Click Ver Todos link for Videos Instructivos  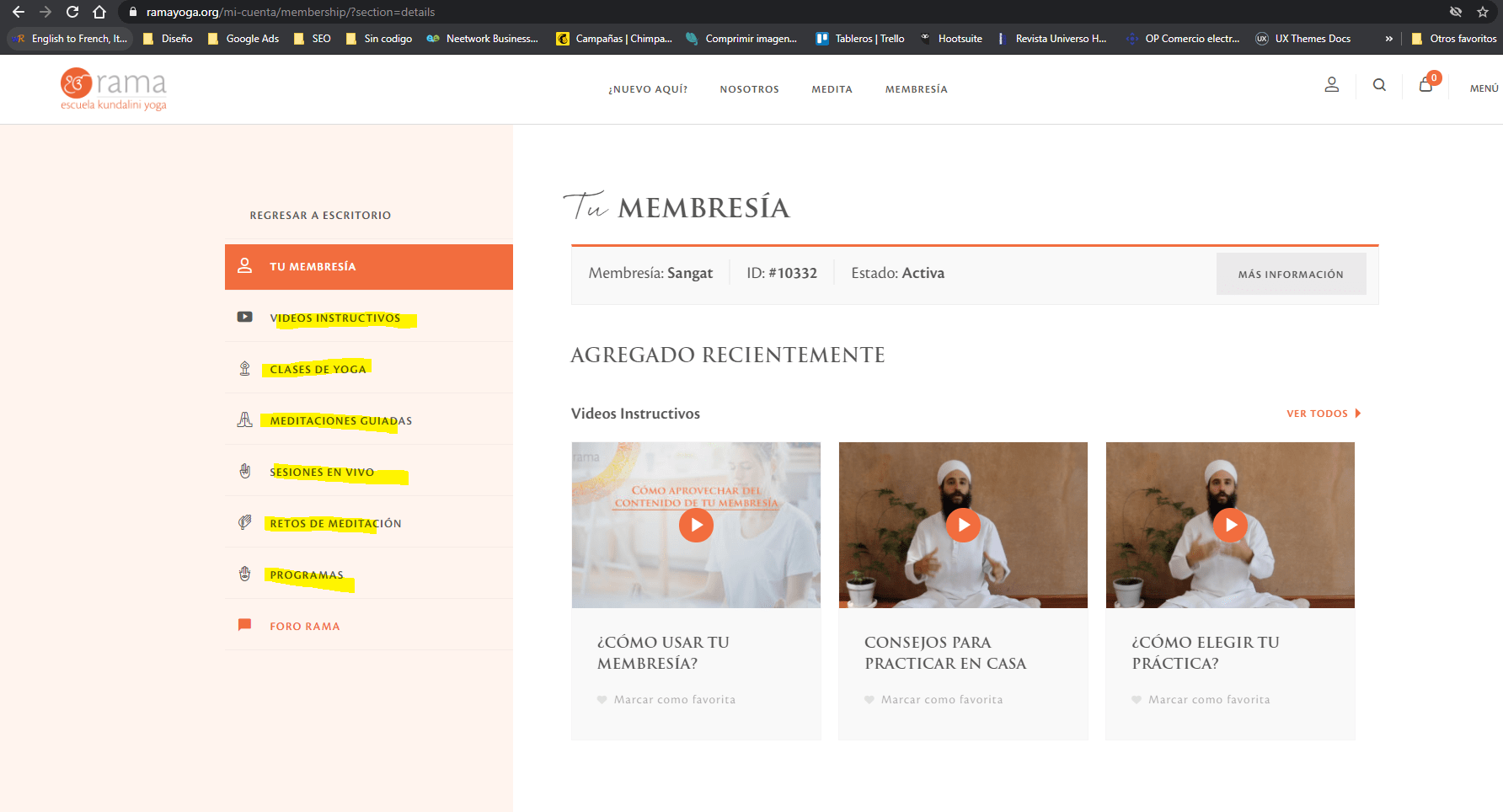pos(1324,414)
